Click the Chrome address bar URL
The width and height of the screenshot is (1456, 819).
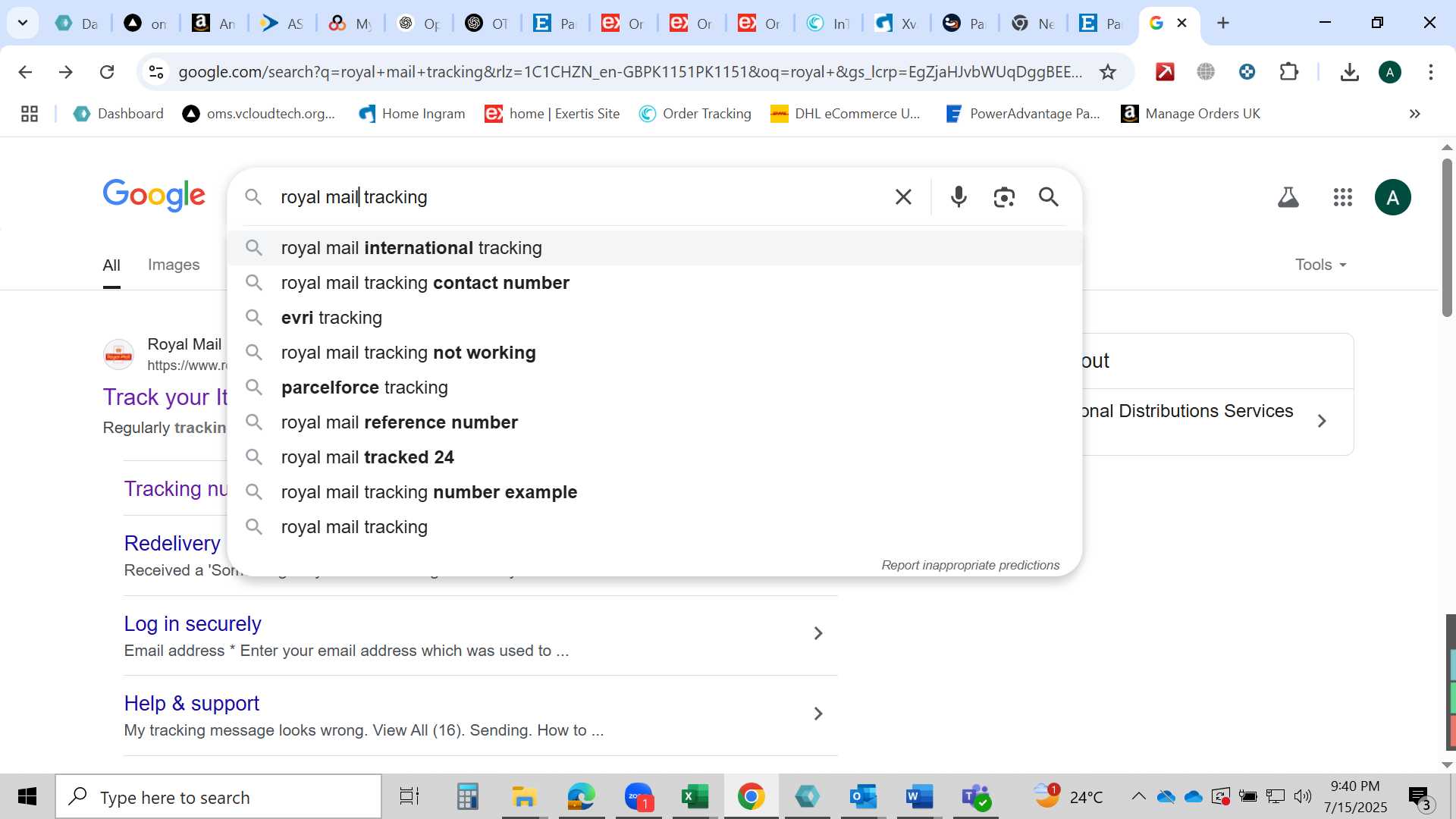(x=629, y=72)
